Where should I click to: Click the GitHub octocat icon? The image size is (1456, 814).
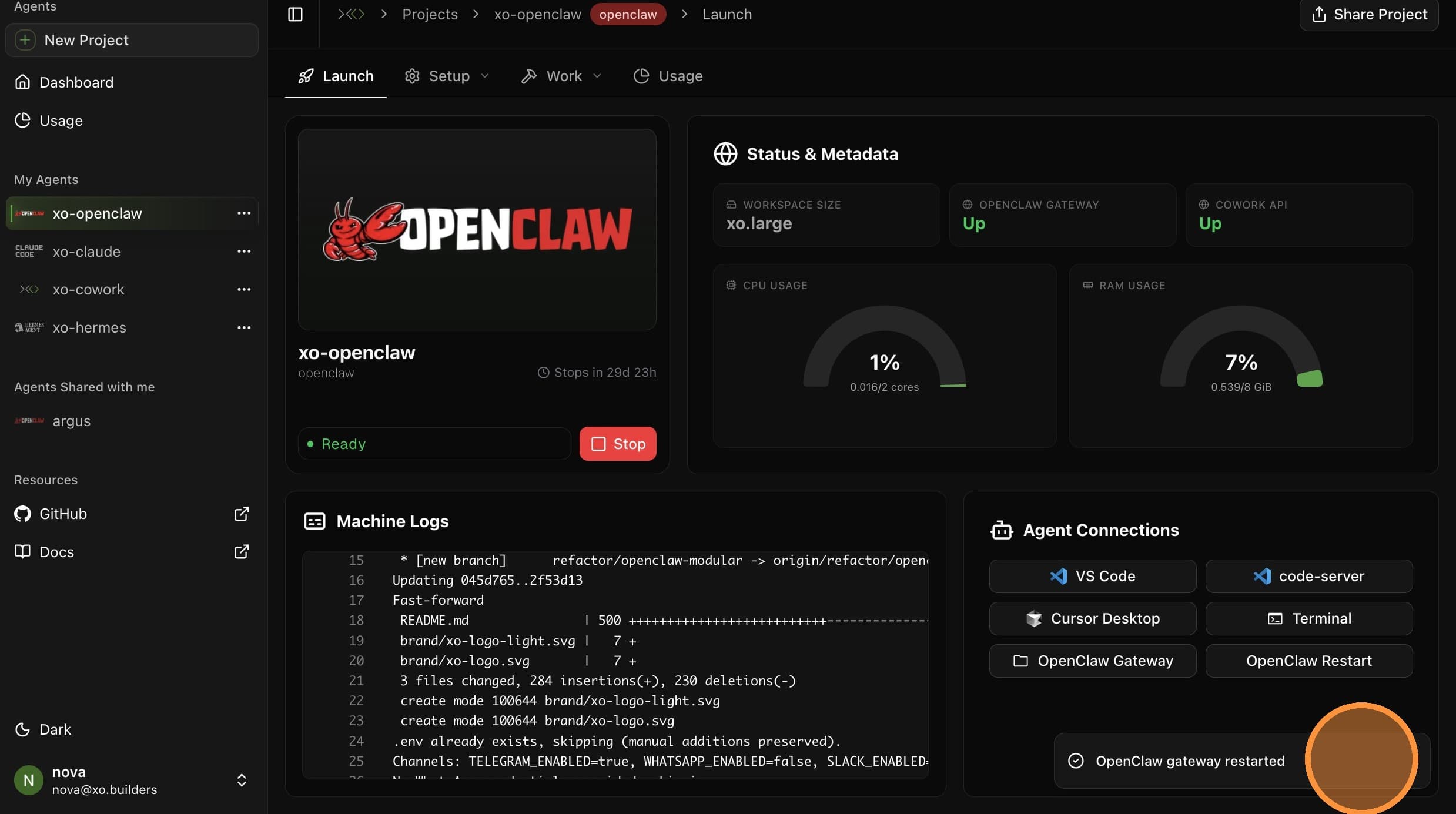22,514
